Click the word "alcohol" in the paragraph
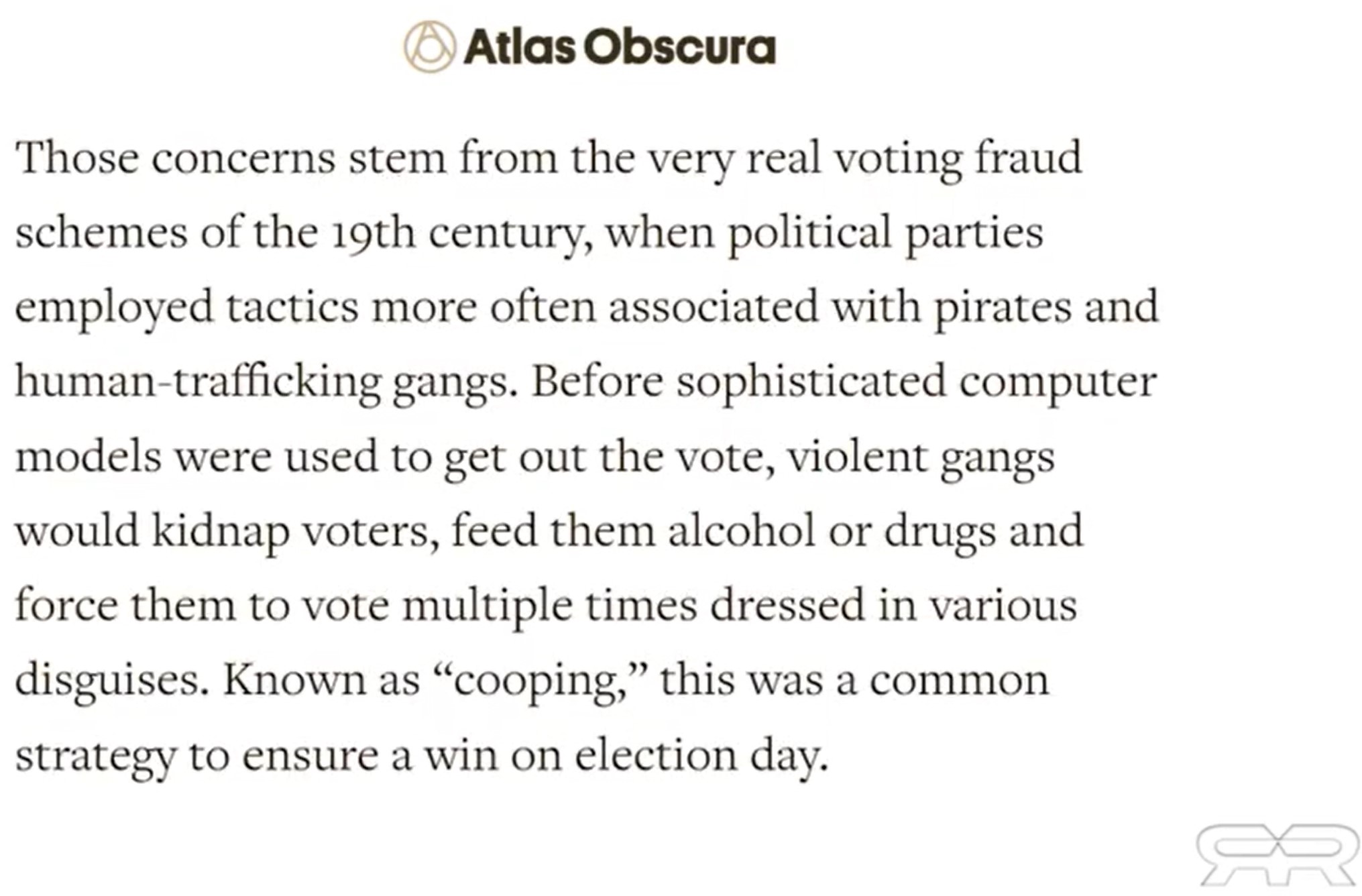Screen dimensions: 1362x896 click(x=741, y=531)
